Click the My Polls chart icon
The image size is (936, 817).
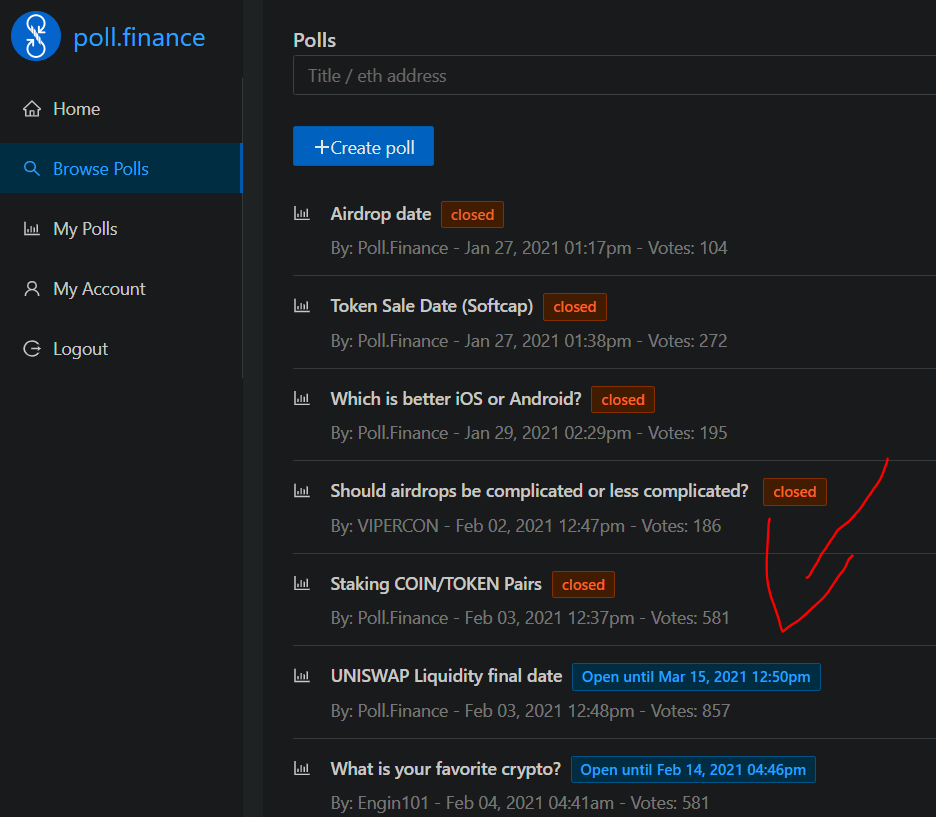pyautogui.click(x=32, y=229)
